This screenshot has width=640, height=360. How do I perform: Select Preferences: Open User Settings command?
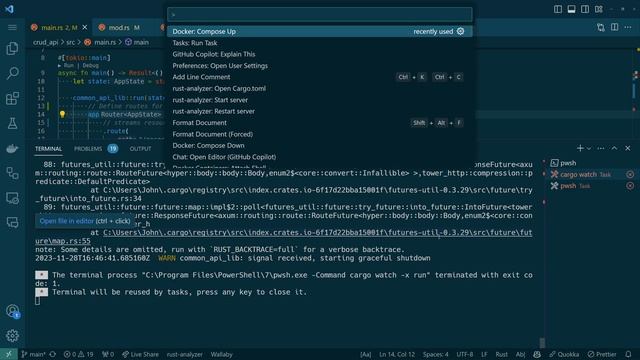320,66
